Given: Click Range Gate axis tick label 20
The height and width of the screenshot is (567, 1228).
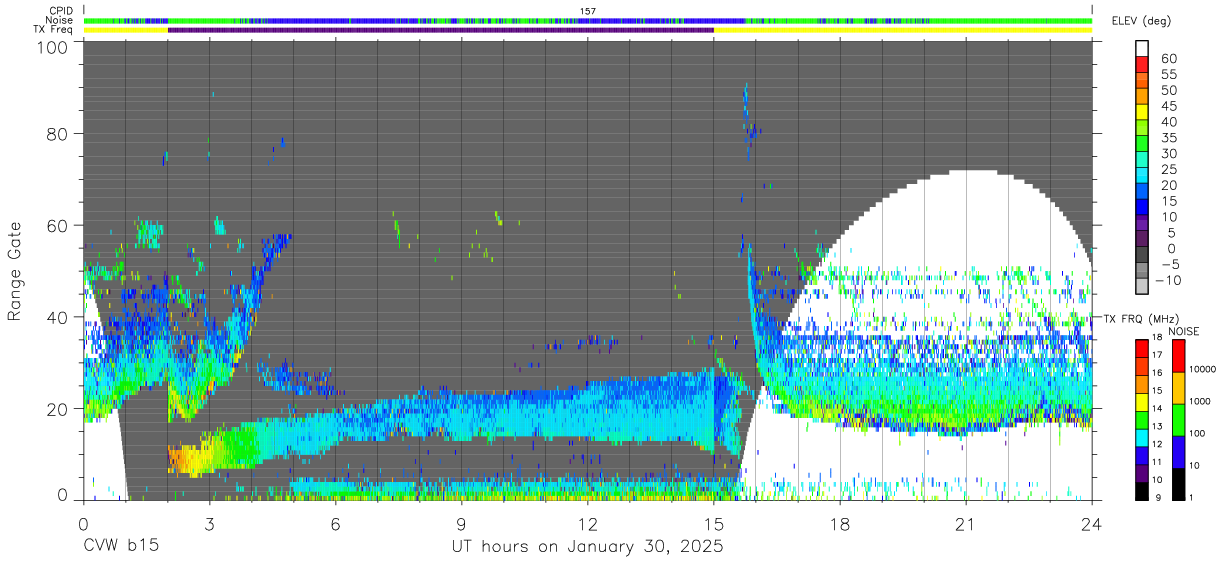Looking at the screenshot, I should [x=58, y=408].
